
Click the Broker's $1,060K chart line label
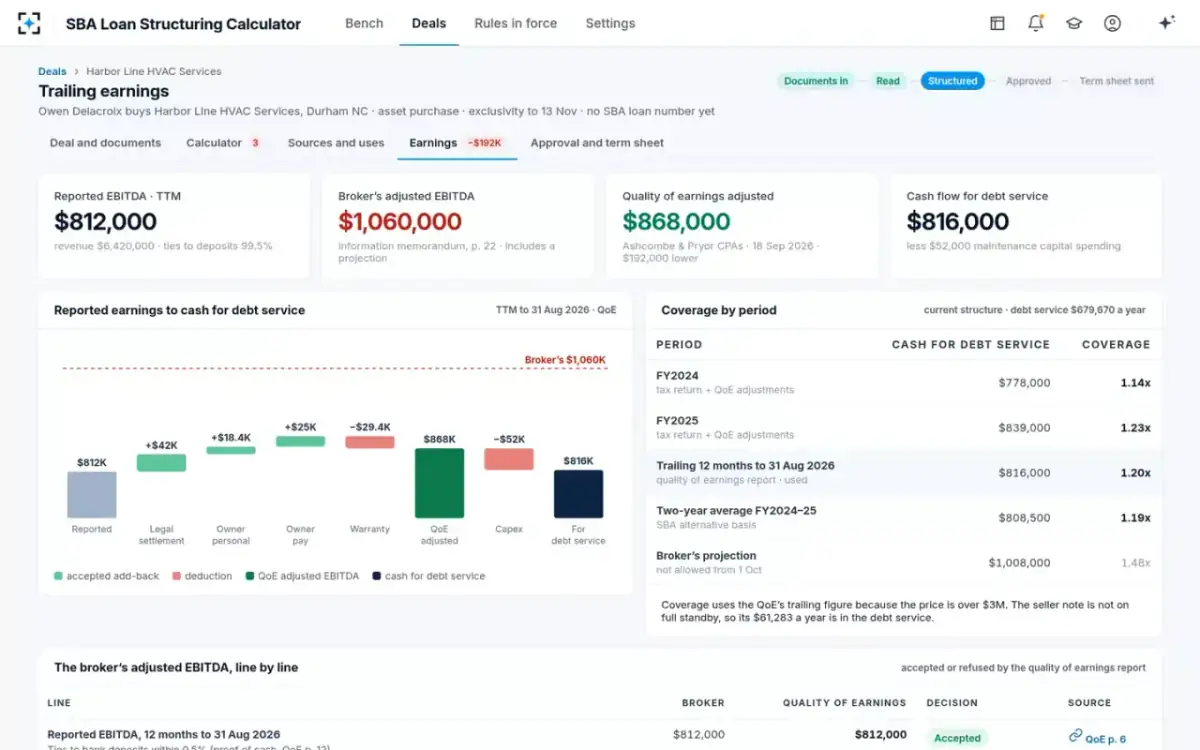pyautogui.click(x=565, y=360)
